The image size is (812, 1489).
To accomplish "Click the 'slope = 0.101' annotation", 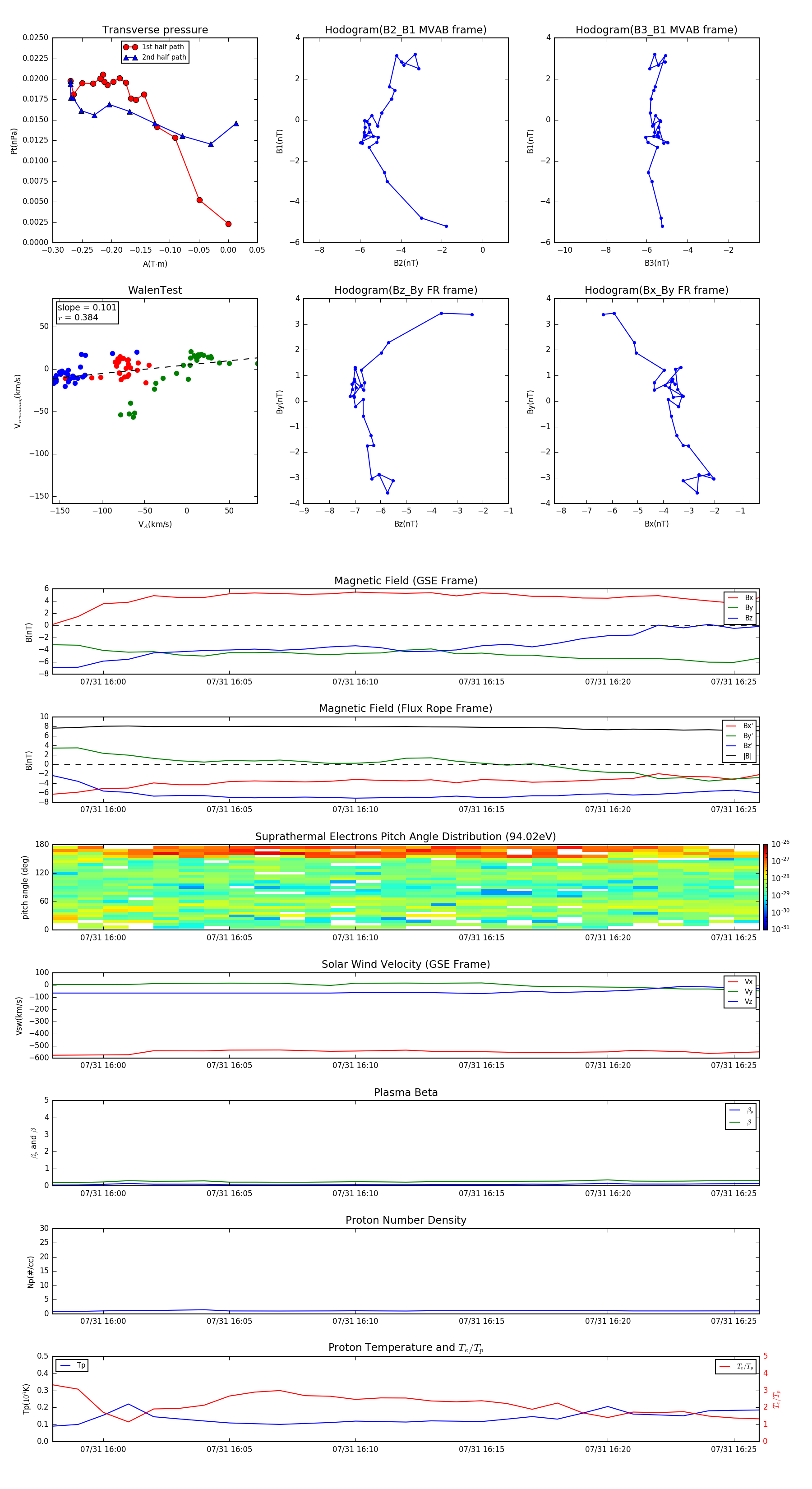I will pos(87,308).
